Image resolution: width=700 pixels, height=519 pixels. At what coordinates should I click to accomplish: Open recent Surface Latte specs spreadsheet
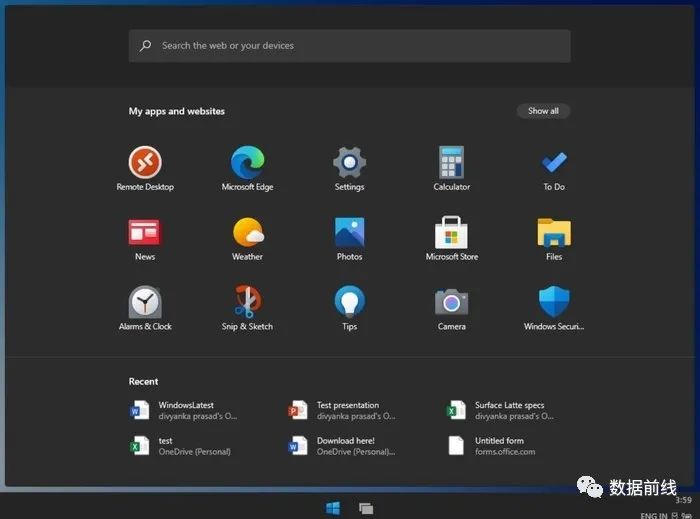point(500,410)
